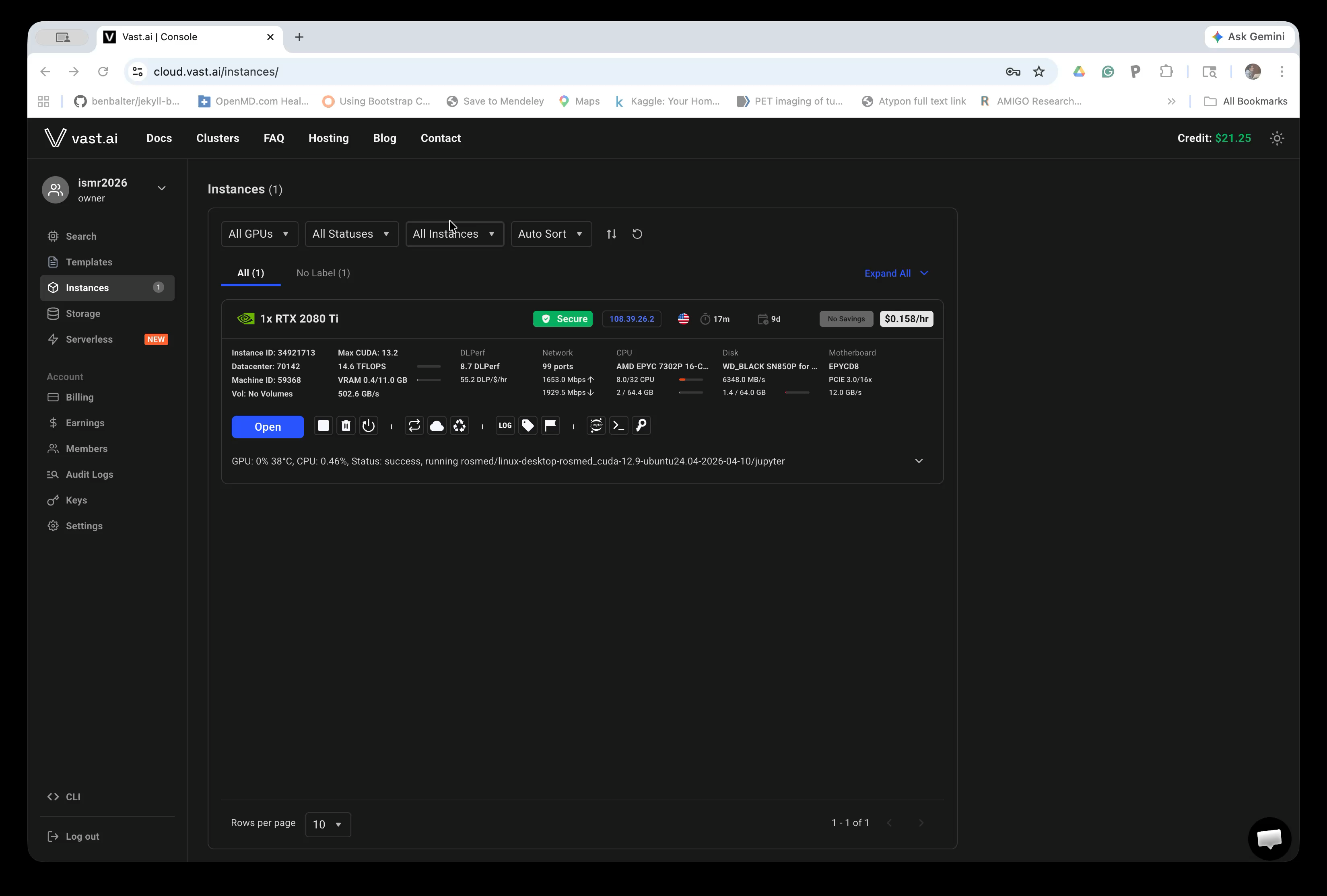Expand the instance status details chevron
This screenshot has width=1327, height=896.
(x=919, y=460)
